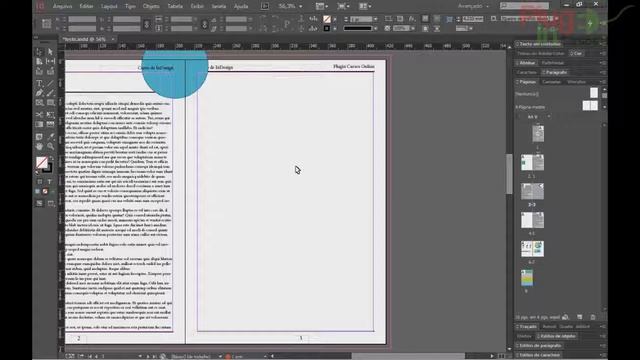
Task: Select the Gradient Feather tool
Action: (50, 124)
